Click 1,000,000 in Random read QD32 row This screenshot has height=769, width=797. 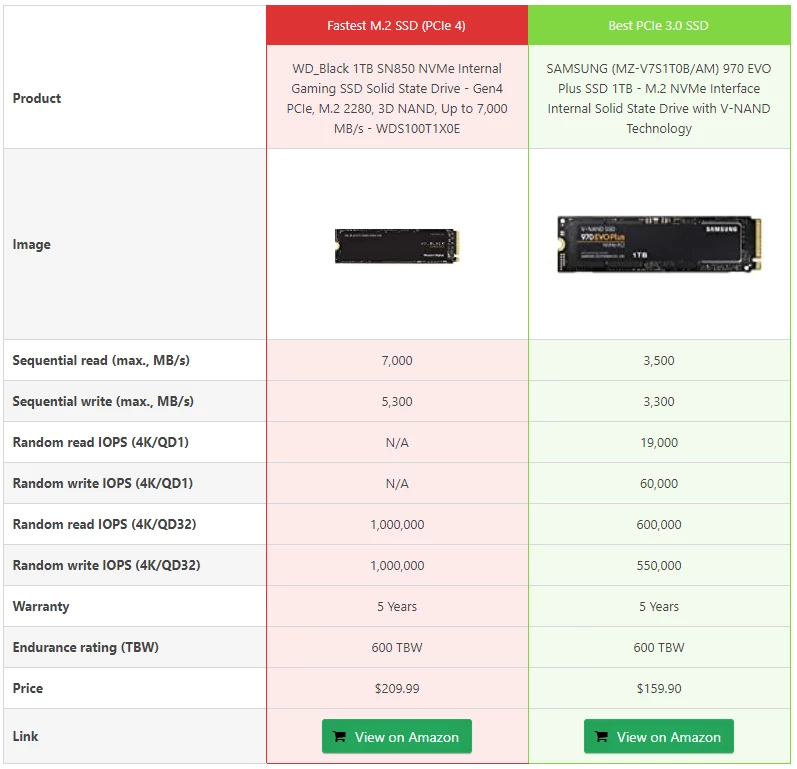coord(397,525)
